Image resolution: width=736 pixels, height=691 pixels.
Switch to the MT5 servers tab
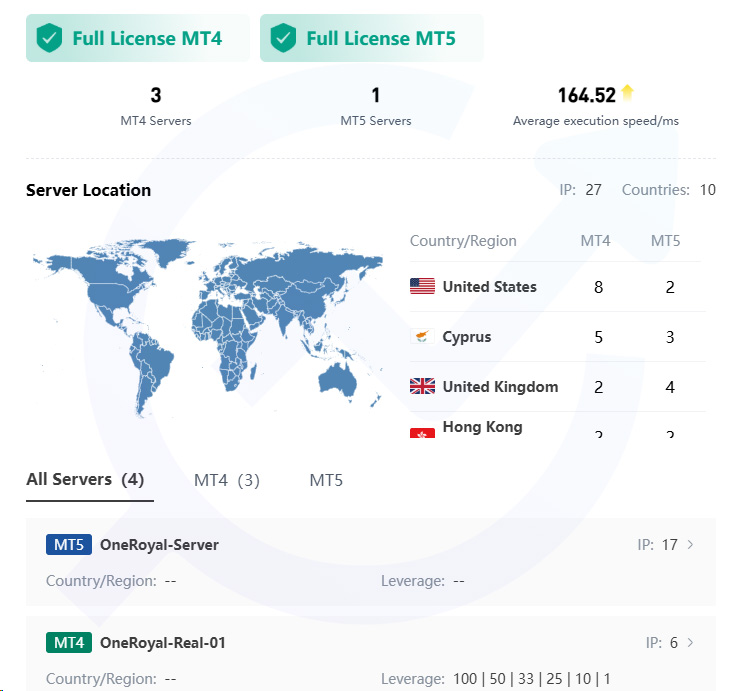pyautogui.click(x=326, y=480)
